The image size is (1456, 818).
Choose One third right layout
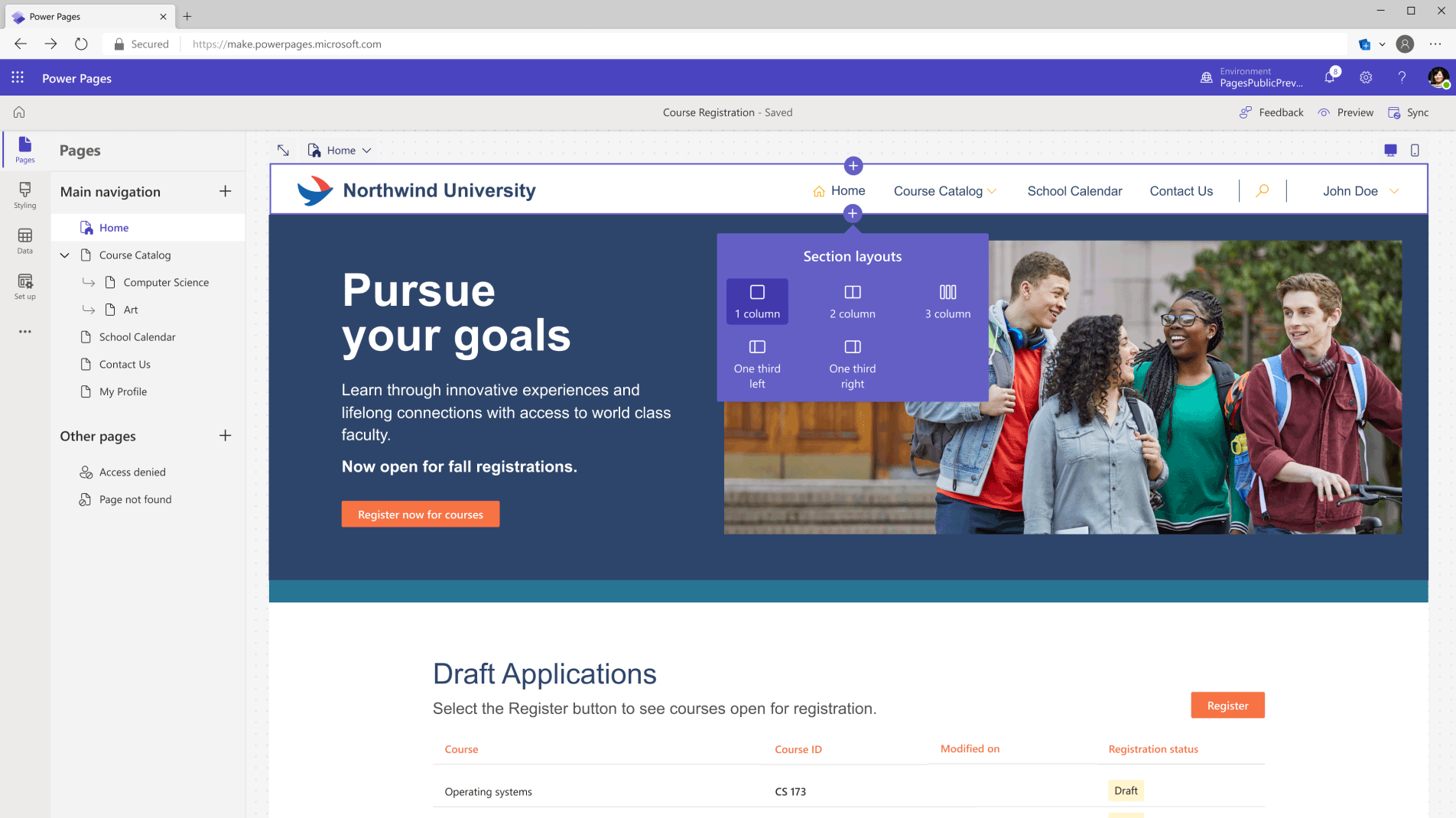853,365
